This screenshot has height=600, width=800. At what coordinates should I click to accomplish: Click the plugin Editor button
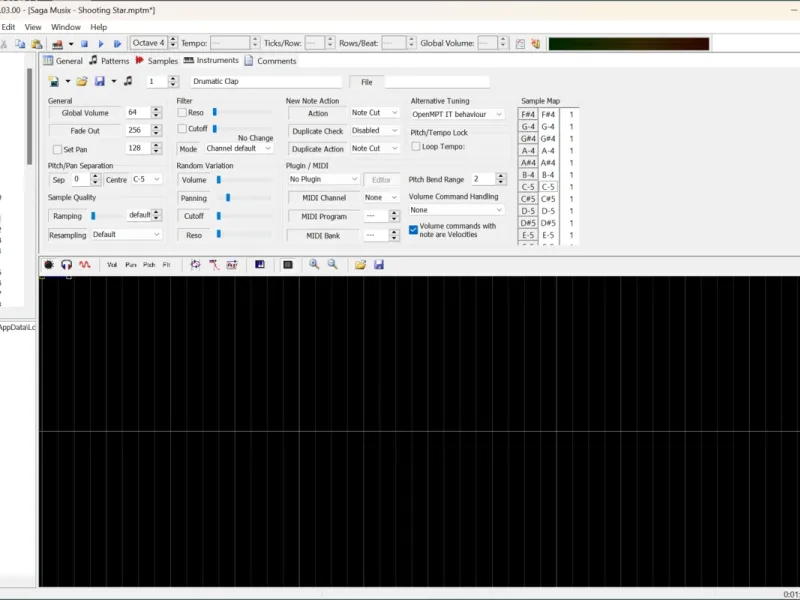coord(381,180)
